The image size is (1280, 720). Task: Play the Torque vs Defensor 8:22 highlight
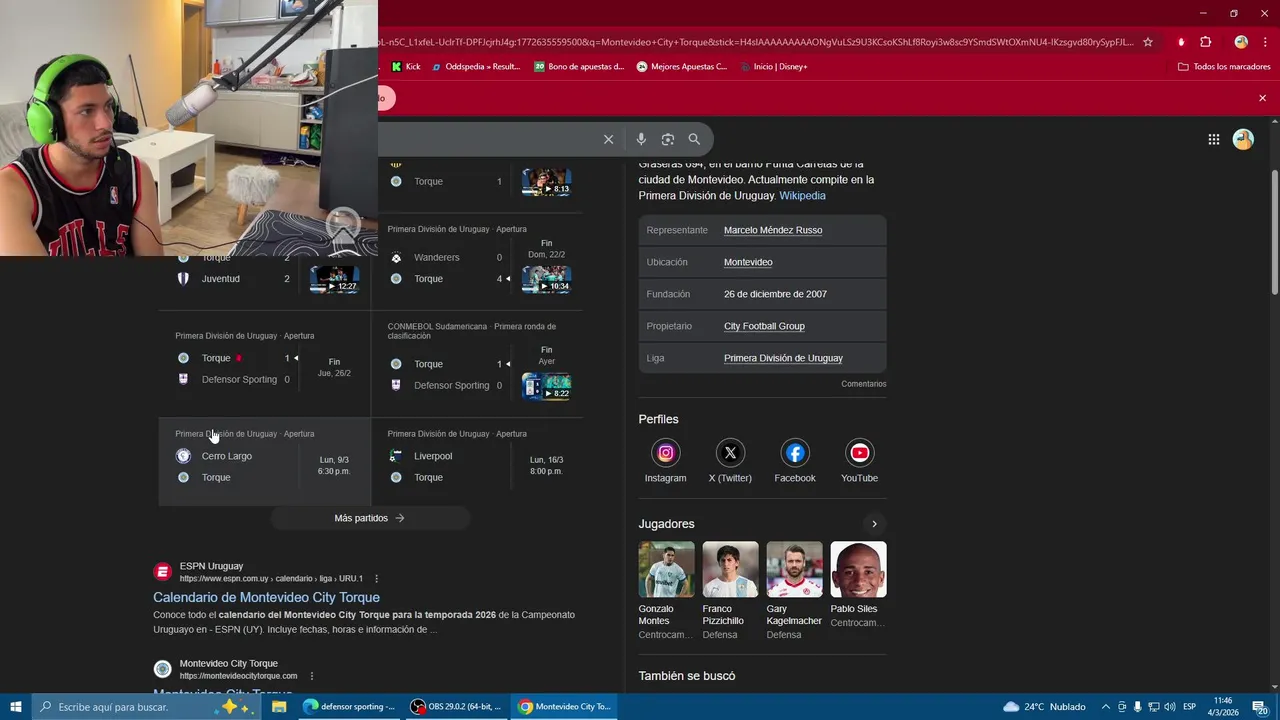point(546,386)
